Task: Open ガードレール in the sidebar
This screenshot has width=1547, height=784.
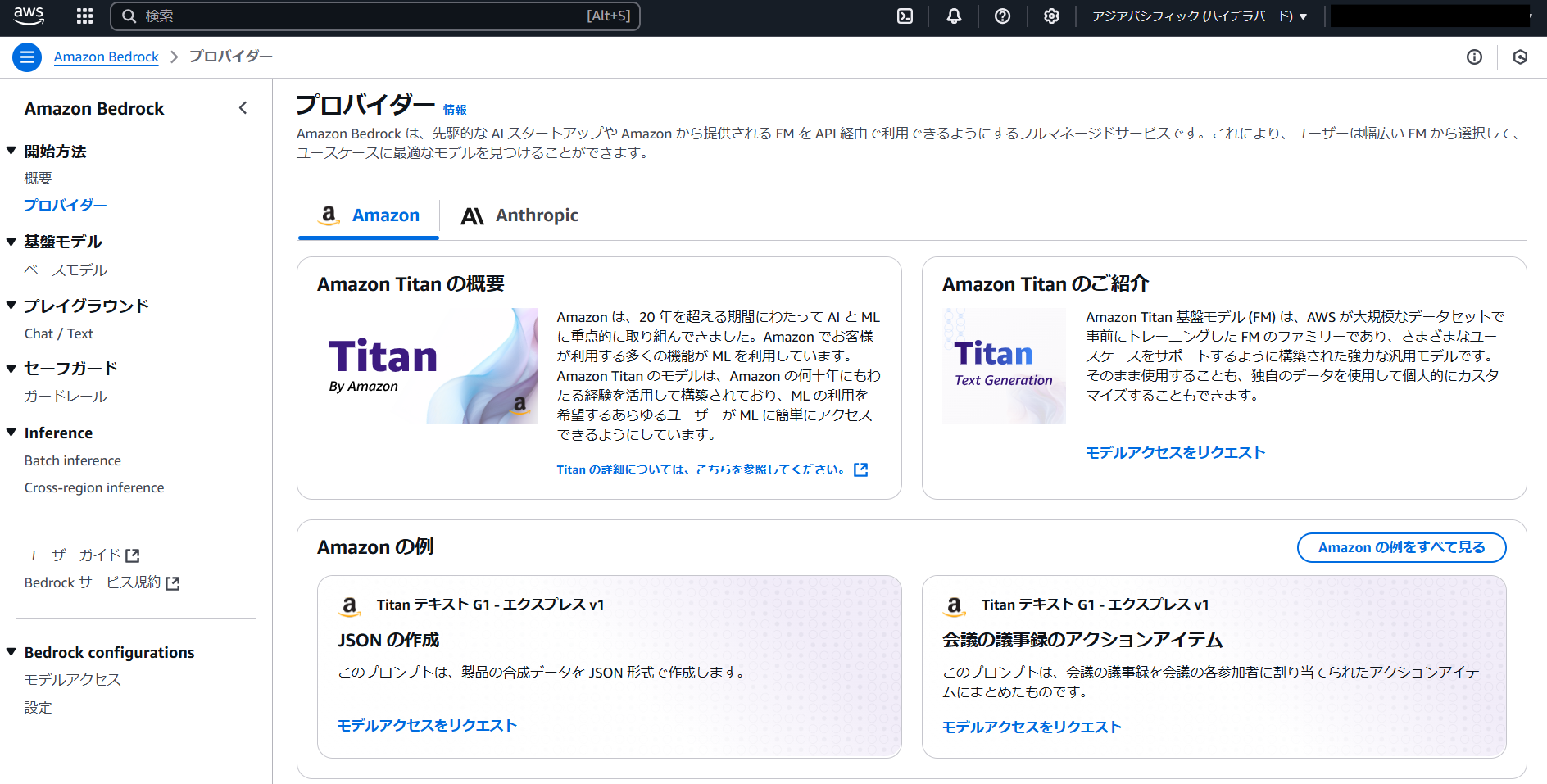Action: [x=66, y=397]
